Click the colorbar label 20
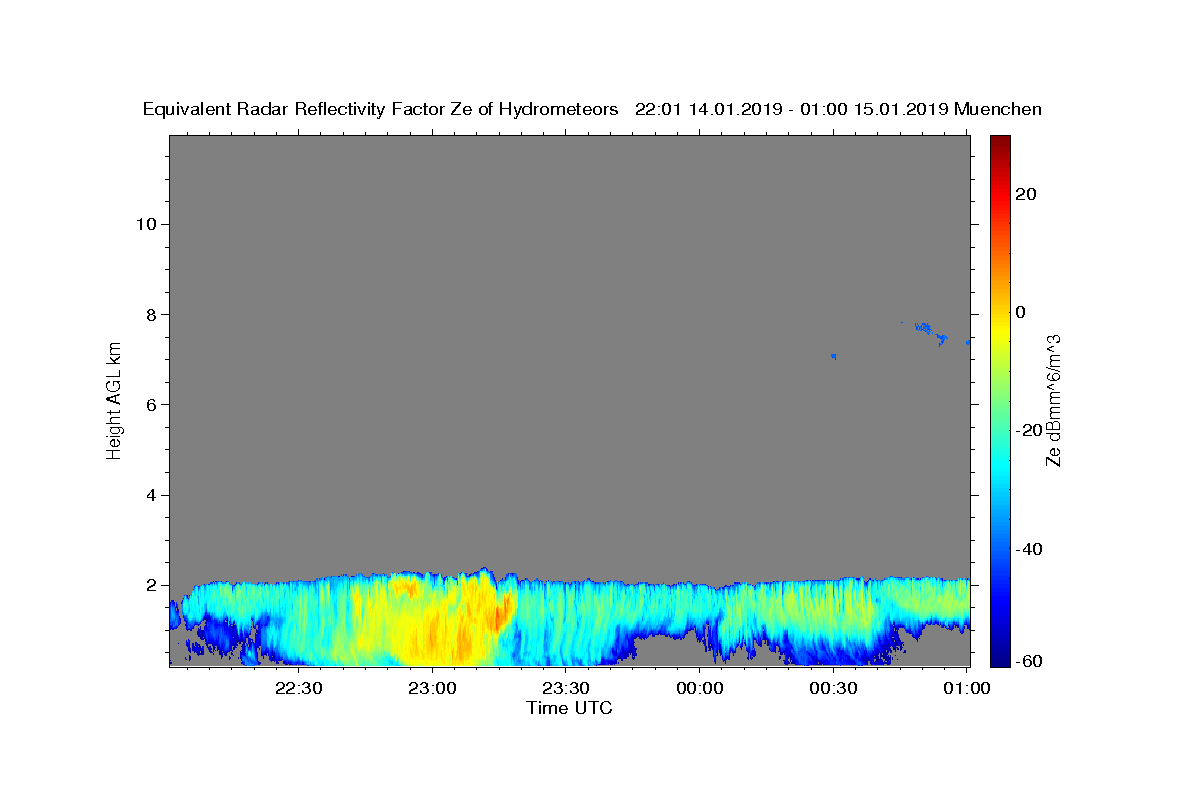The image size is (1200, 800). coord(1026,194)
